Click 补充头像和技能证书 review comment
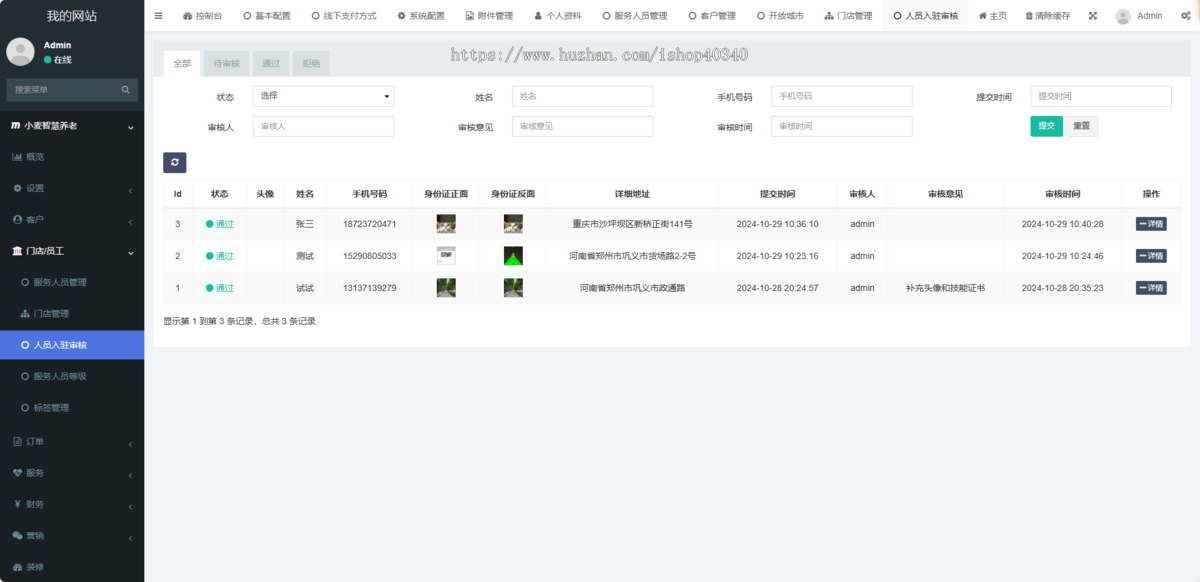Screen dimensions: 1200x582 [x=945, y=288]
